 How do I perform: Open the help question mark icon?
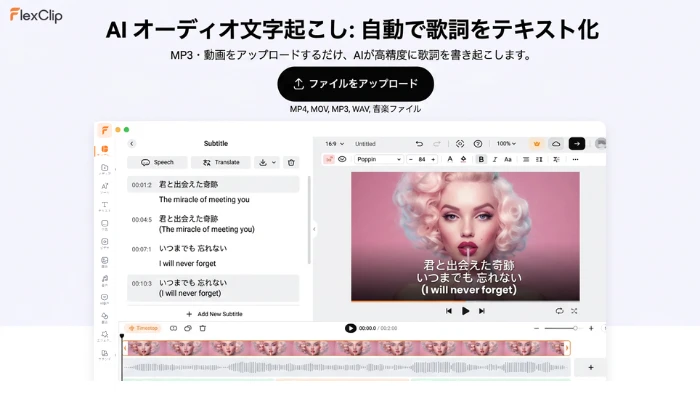tap(478, 144)
